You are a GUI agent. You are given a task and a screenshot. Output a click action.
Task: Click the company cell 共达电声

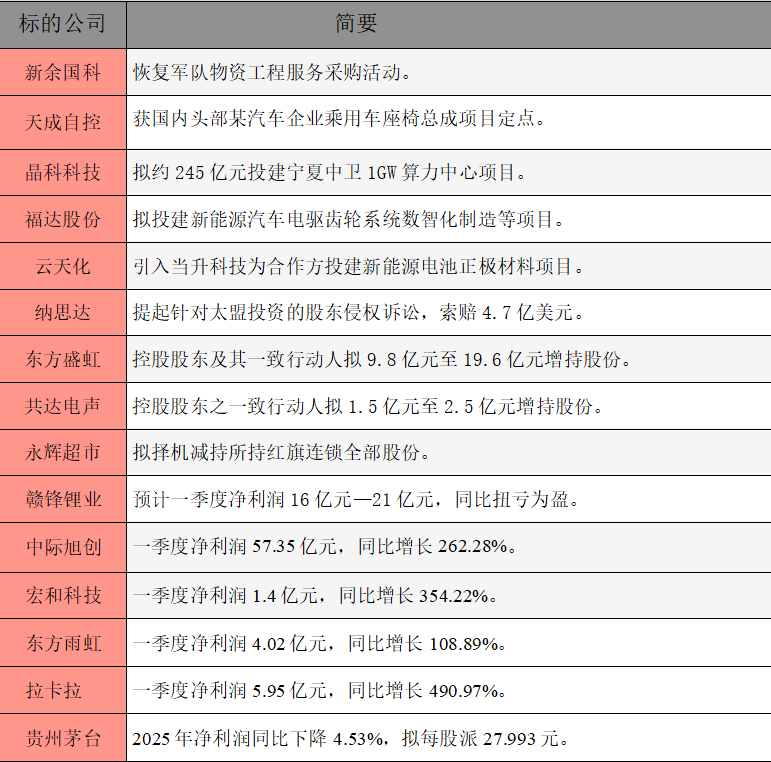pyautogui.click(x=63, y=406)
